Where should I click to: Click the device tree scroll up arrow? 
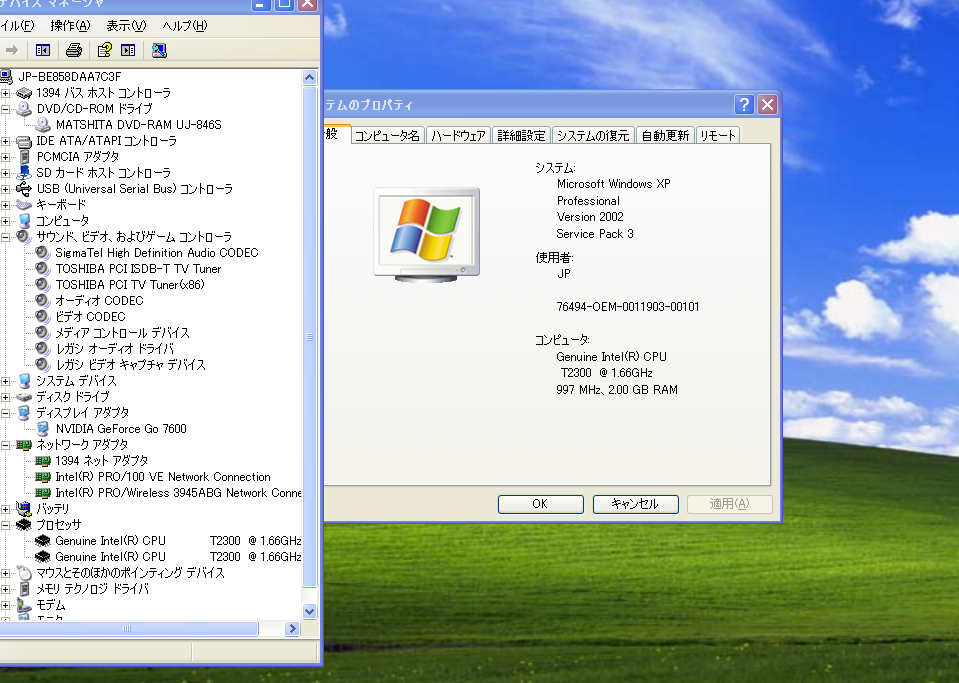(309, 78)
